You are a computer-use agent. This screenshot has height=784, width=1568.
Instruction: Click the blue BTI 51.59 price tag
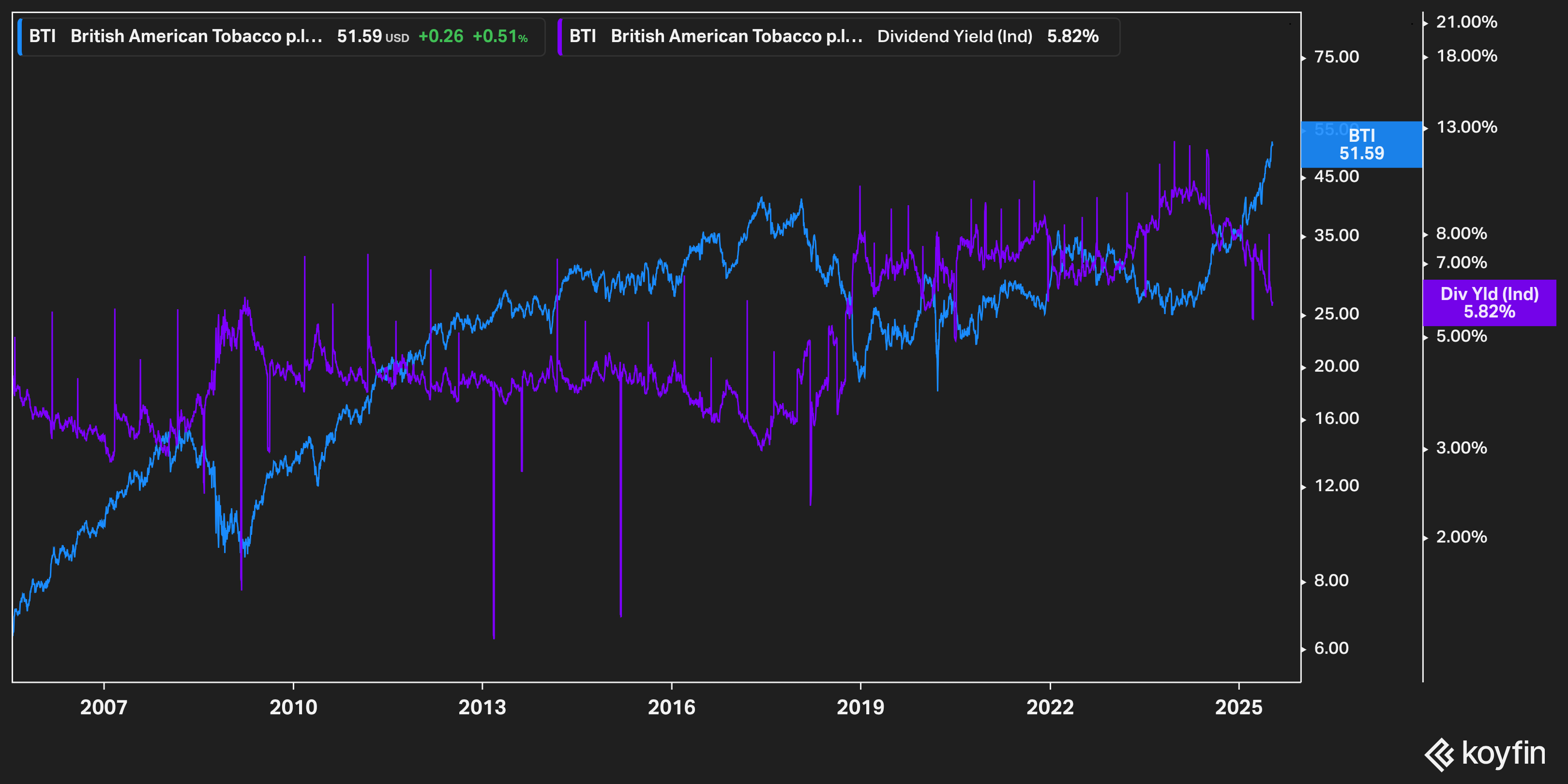(x=1361, y=145)
